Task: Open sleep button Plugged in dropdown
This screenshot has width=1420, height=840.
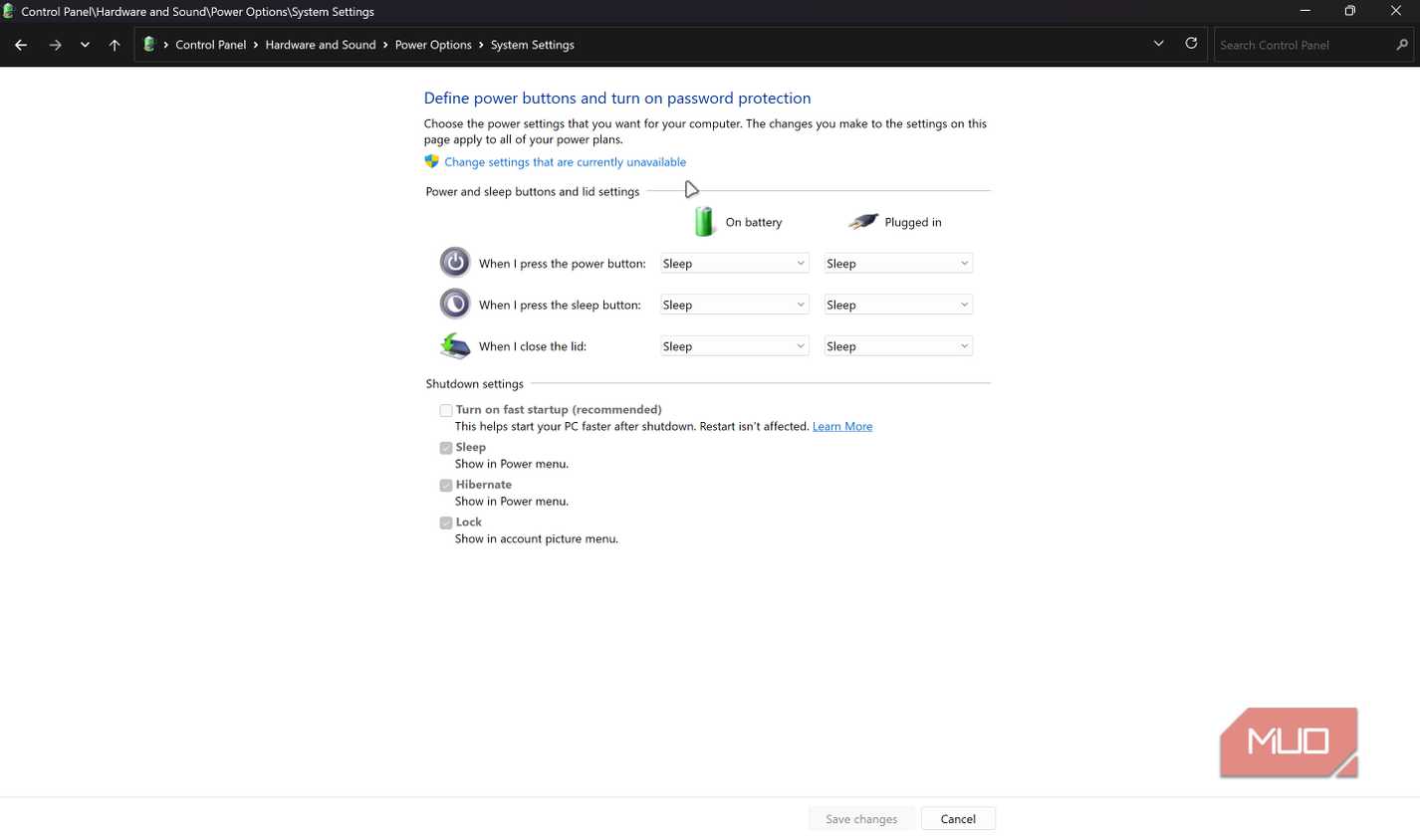Action: click(897, 305)
